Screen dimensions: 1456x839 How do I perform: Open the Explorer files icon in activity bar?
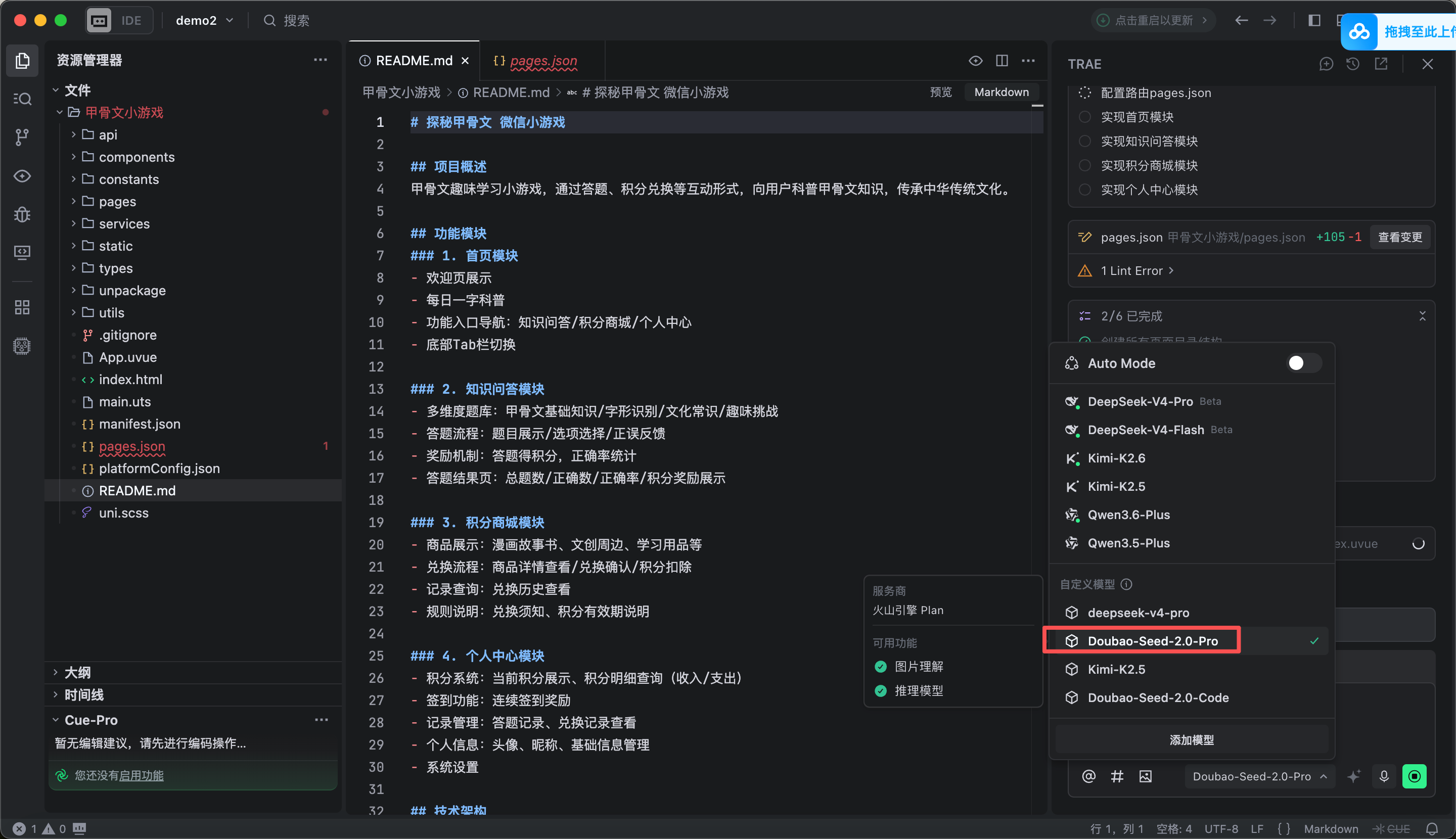22,60
